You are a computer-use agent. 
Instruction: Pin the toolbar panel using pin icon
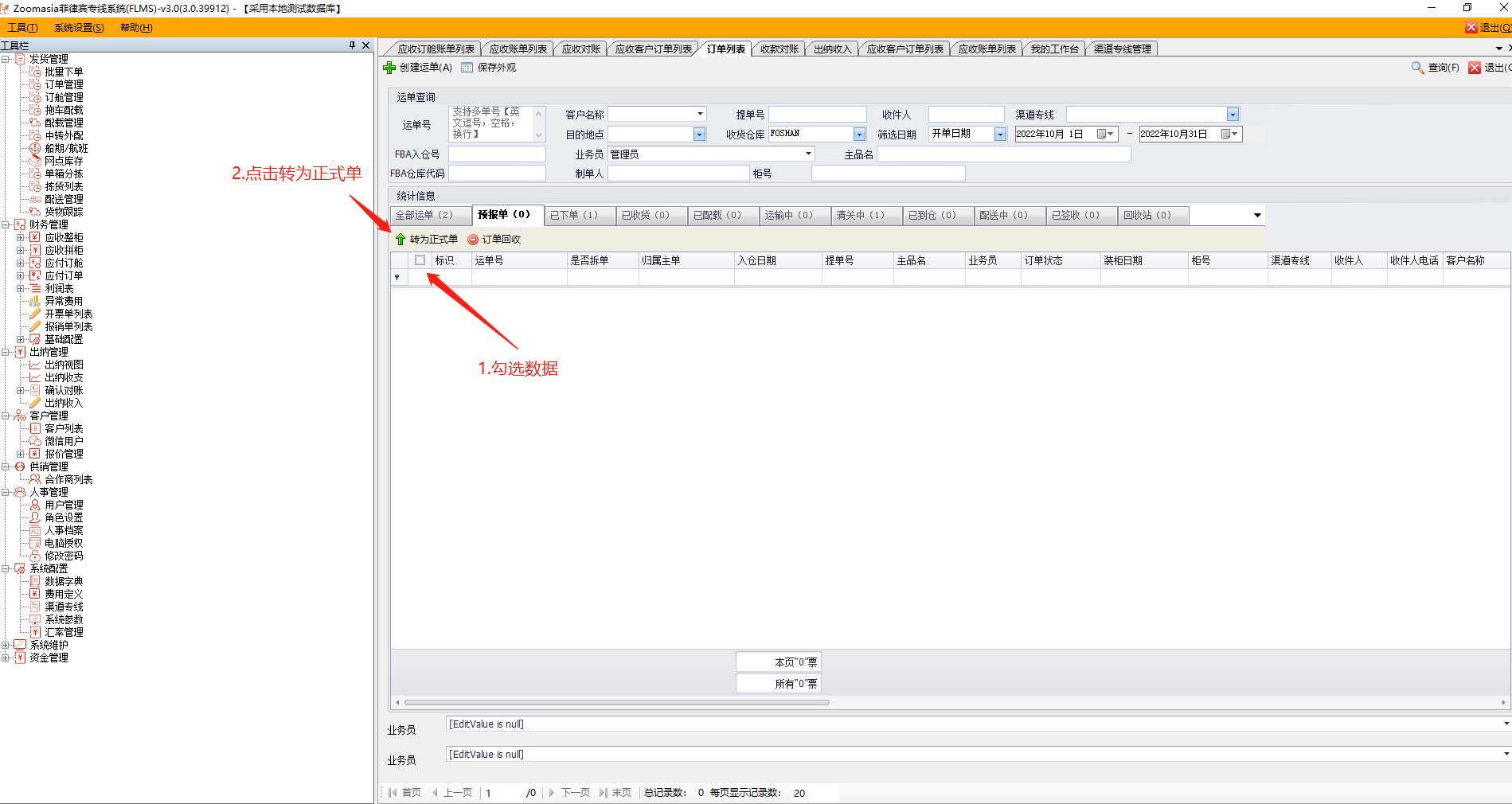(x=352, y=45)
